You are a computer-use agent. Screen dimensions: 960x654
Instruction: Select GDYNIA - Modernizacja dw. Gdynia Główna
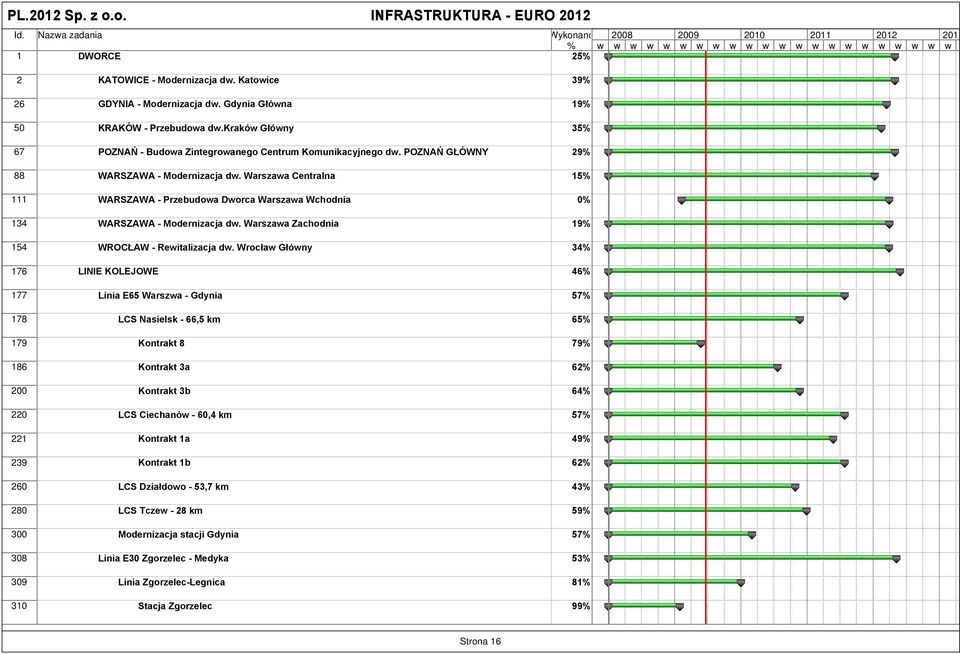pyautogui.click(x=195, y=104)
